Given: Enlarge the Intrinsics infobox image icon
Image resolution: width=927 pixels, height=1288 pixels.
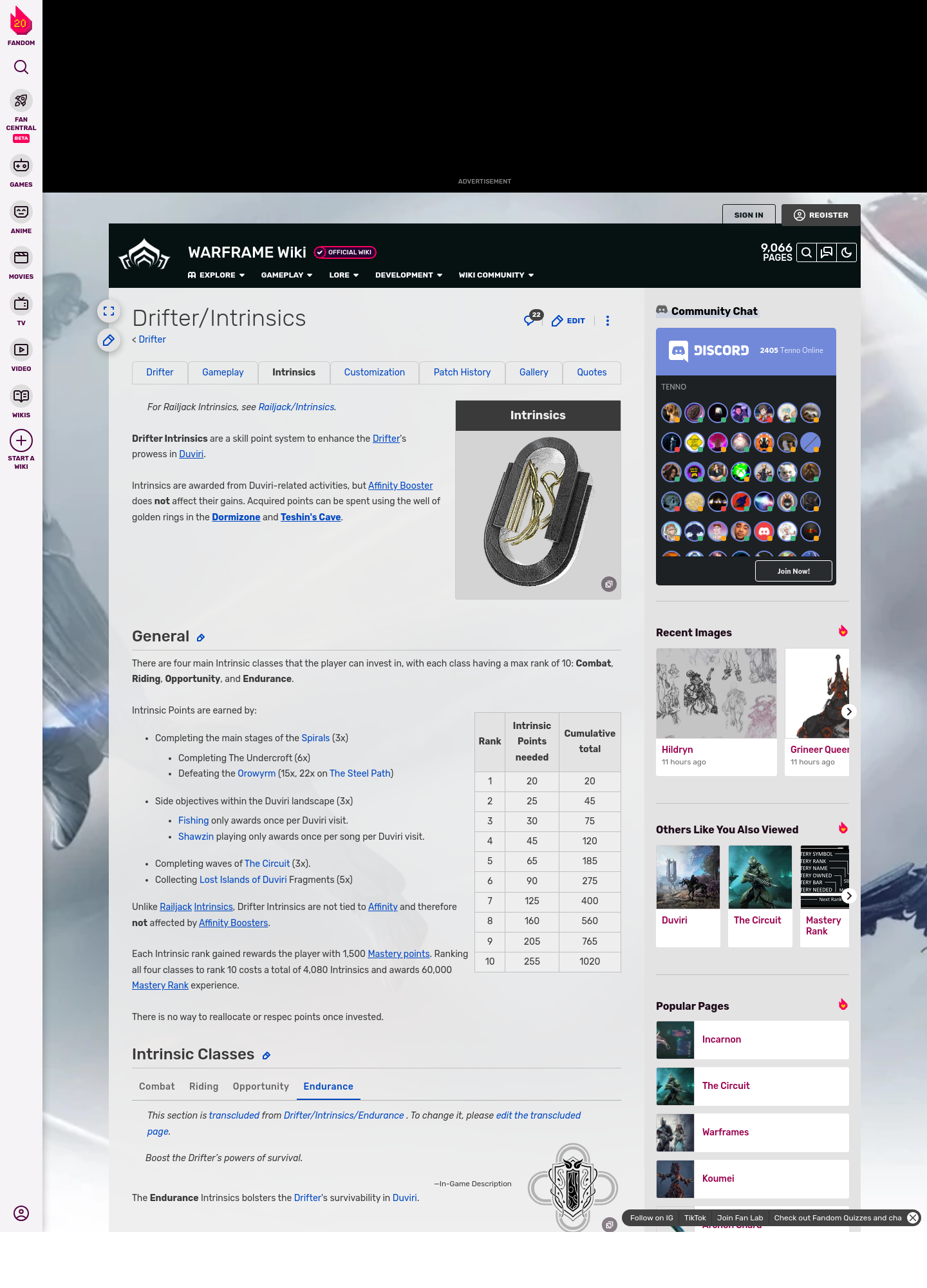Looking at the screenshot, I should coord(609,584).
